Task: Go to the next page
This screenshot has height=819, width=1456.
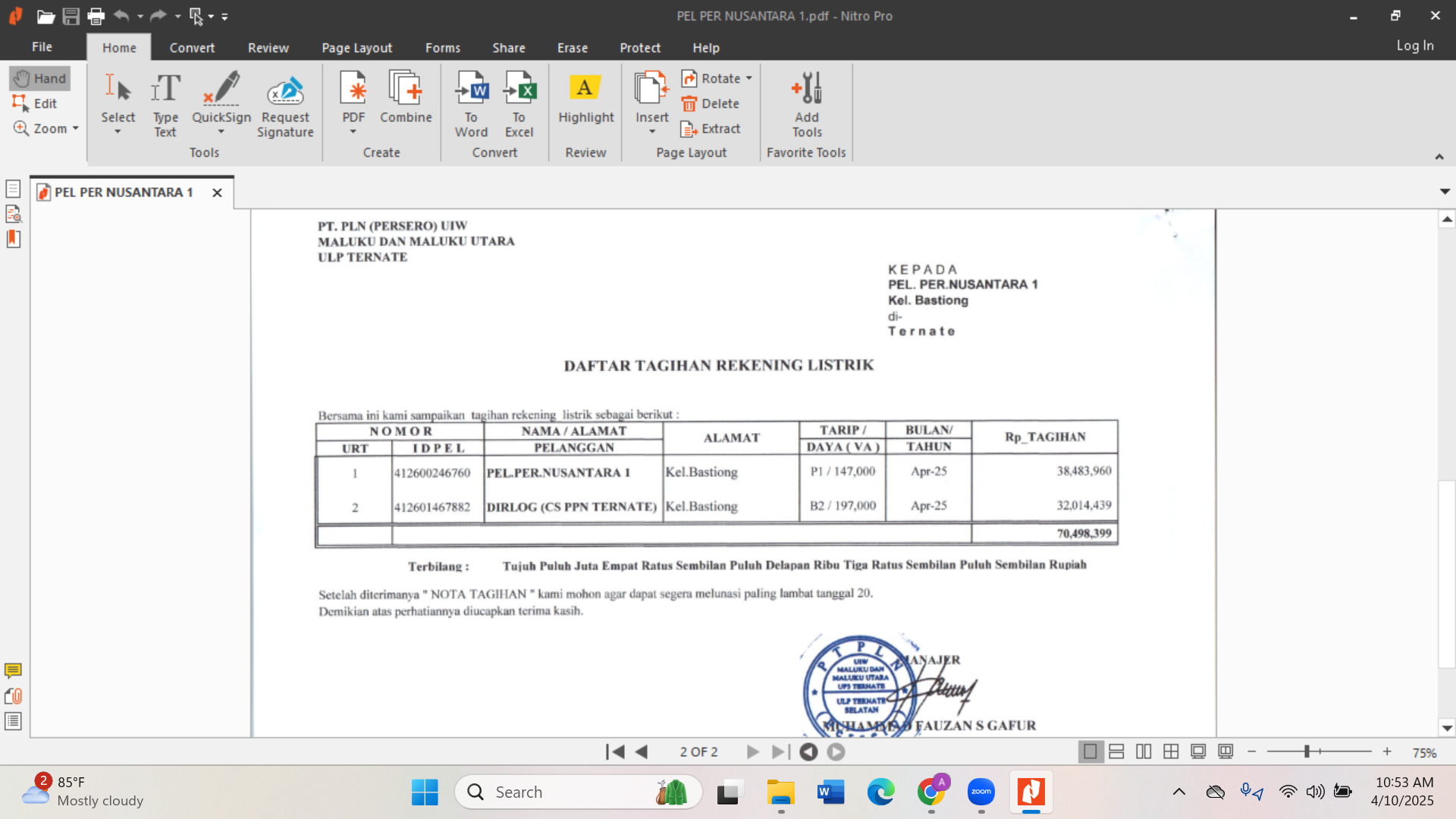Action: point(752,752)
